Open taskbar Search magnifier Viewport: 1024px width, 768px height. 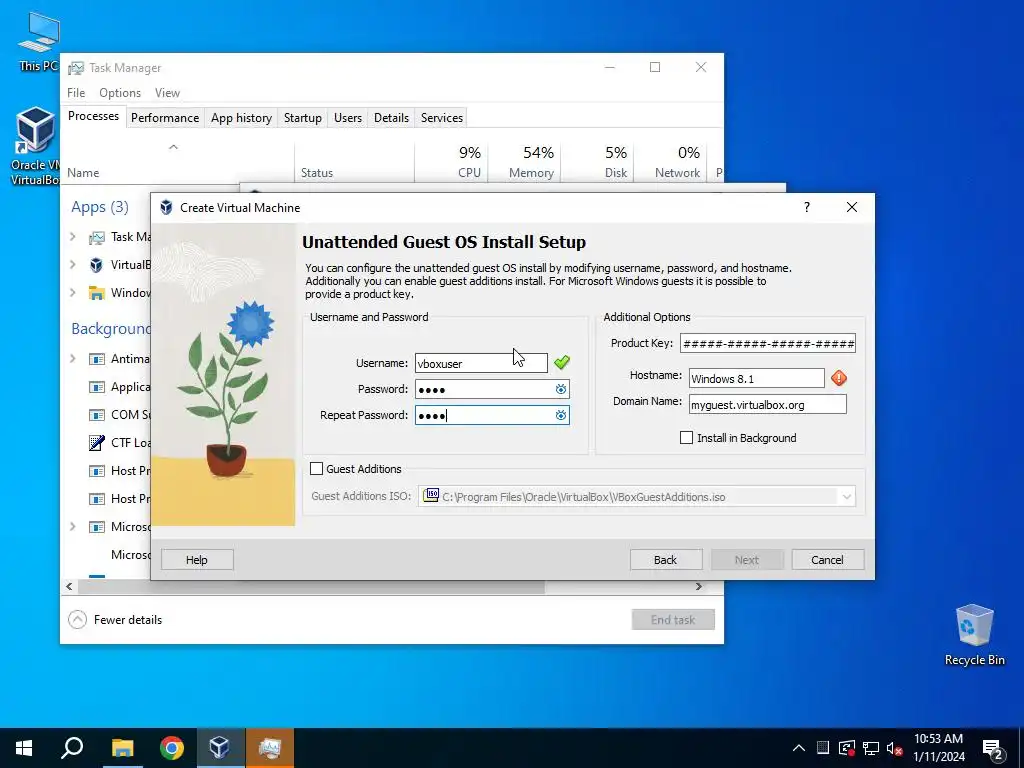pos(72,748)
